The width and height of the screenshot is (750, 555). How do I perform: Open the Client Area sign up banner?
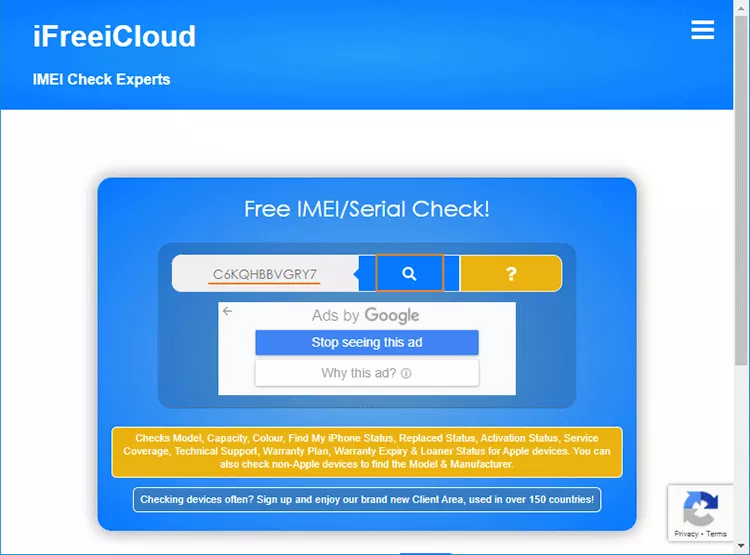[367, 500]
